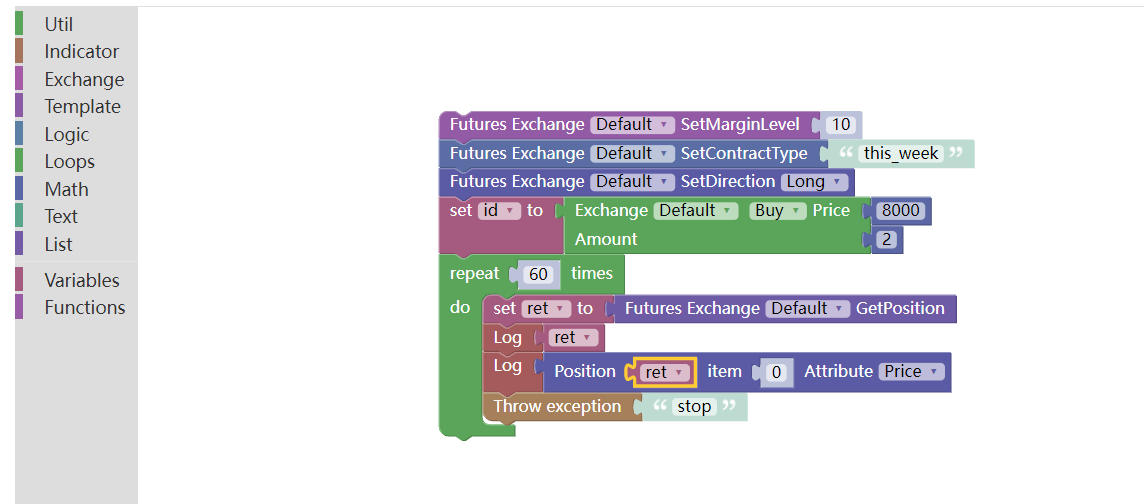
Task: Click the highlighted ret variable in Position block
Action: click(661, 372)
